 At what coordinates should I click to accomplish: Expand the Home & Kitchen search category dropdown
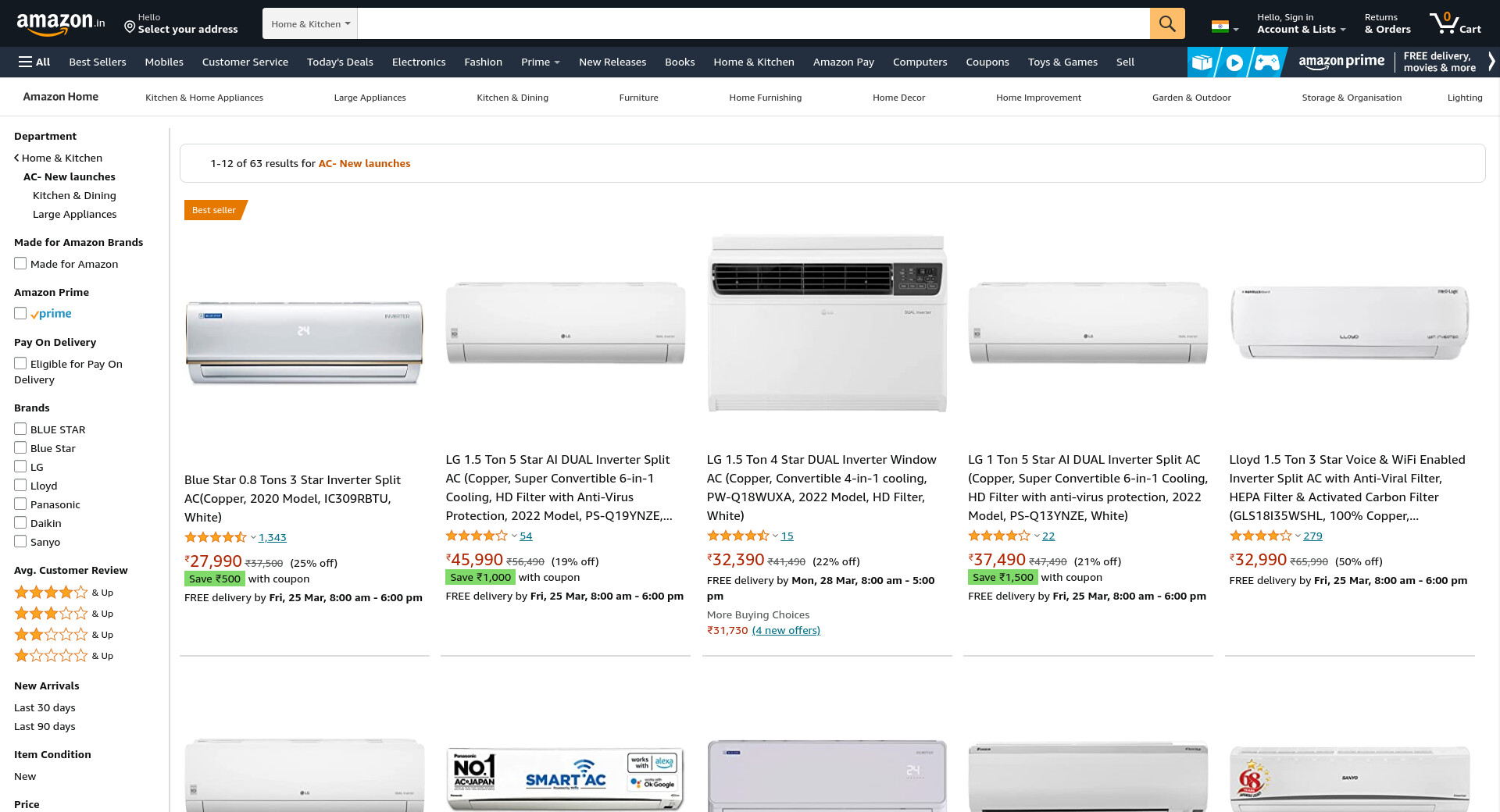pyautogui.click(x=310, y=23)
